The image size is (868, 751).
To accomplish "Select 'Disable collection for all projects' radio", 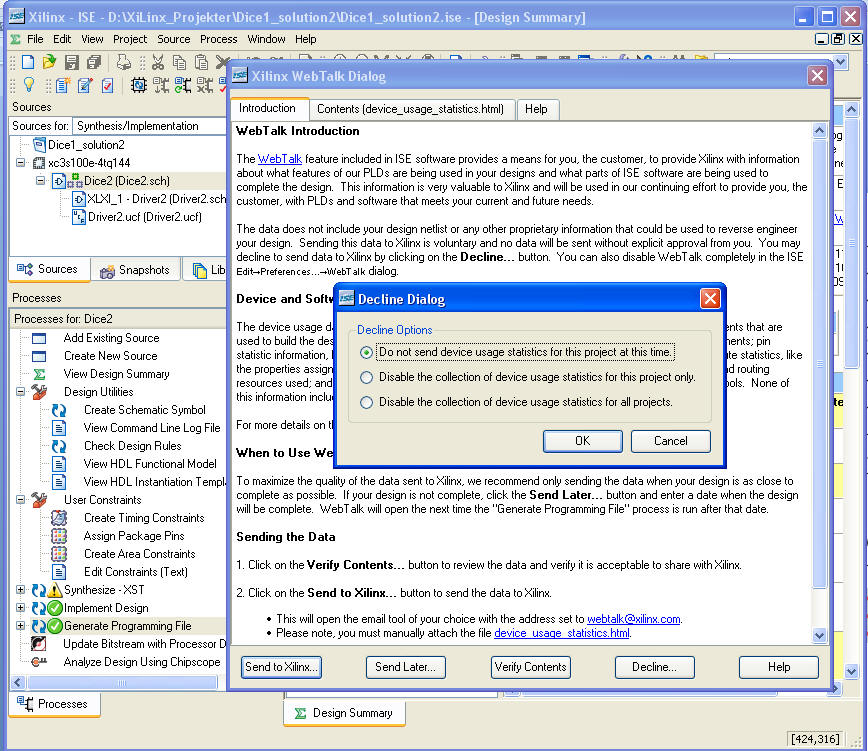I will 366,402.
